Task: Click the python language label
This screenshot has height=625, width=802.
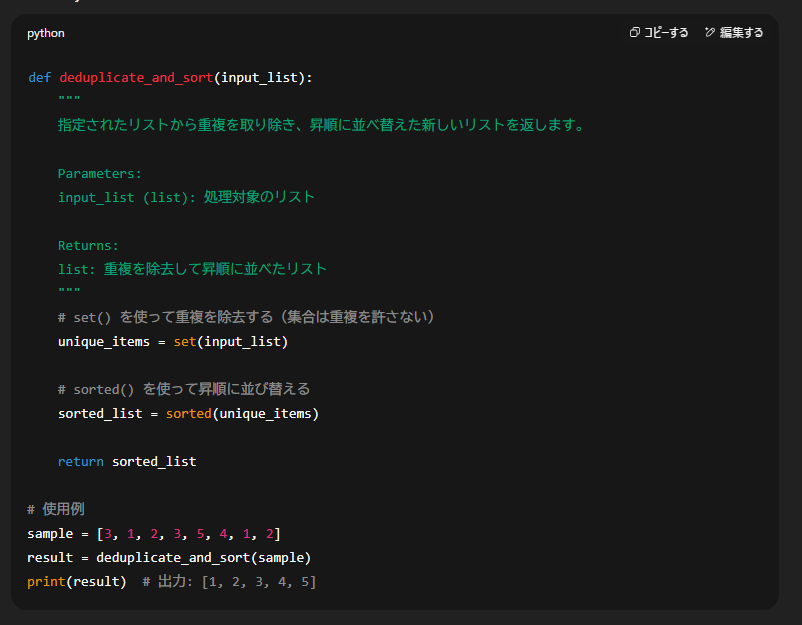Action: [46, 33]
